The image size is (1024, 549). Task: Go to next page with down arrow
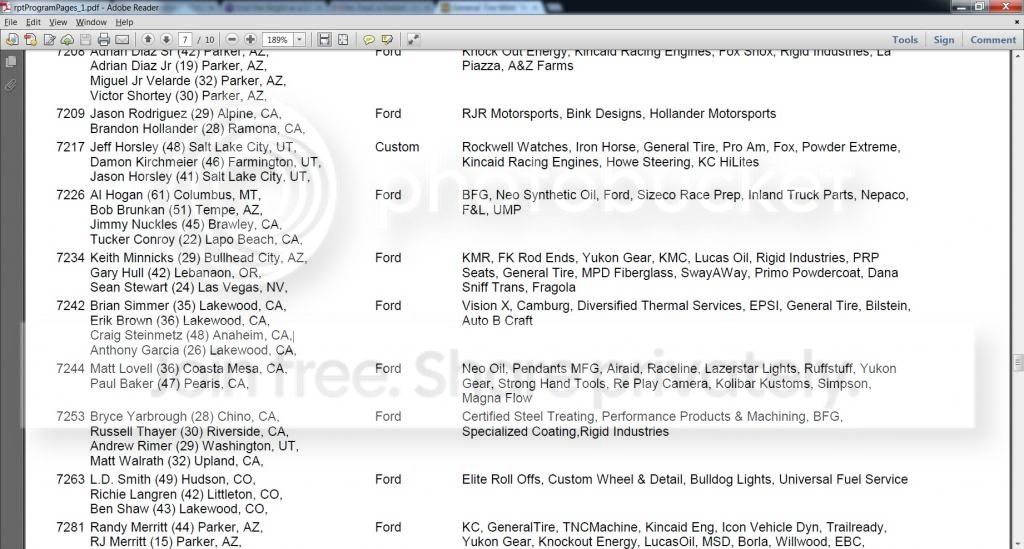[x=166, y=40]
